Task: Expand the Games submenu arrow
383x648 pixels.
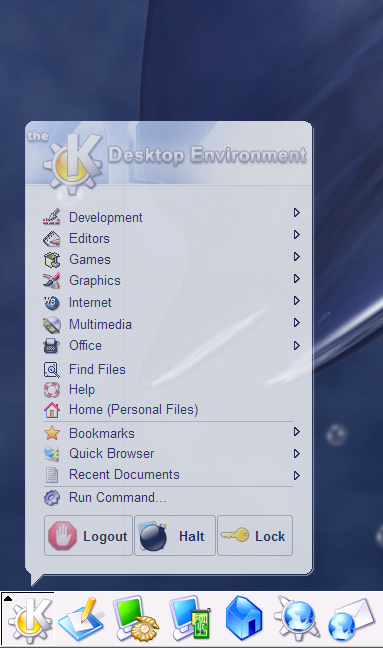Action: coord(296,256)
